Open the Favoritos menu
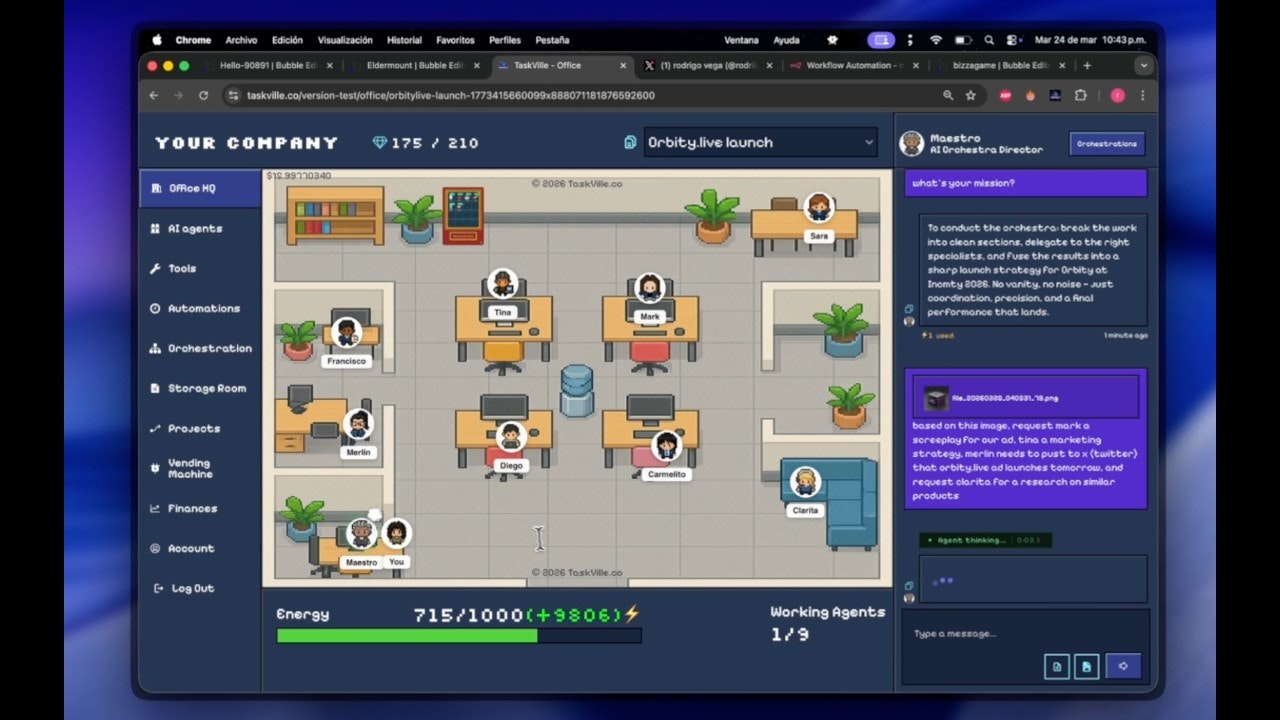The image size is (1280, 720). pos(455,40)
